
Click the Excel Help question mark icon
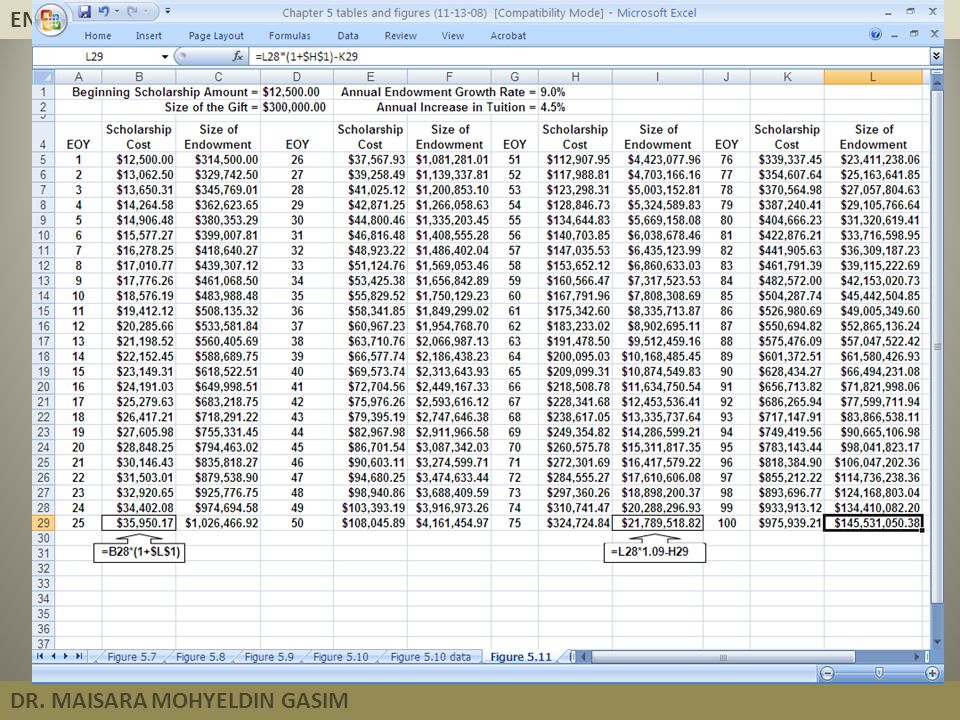point(876,34)
